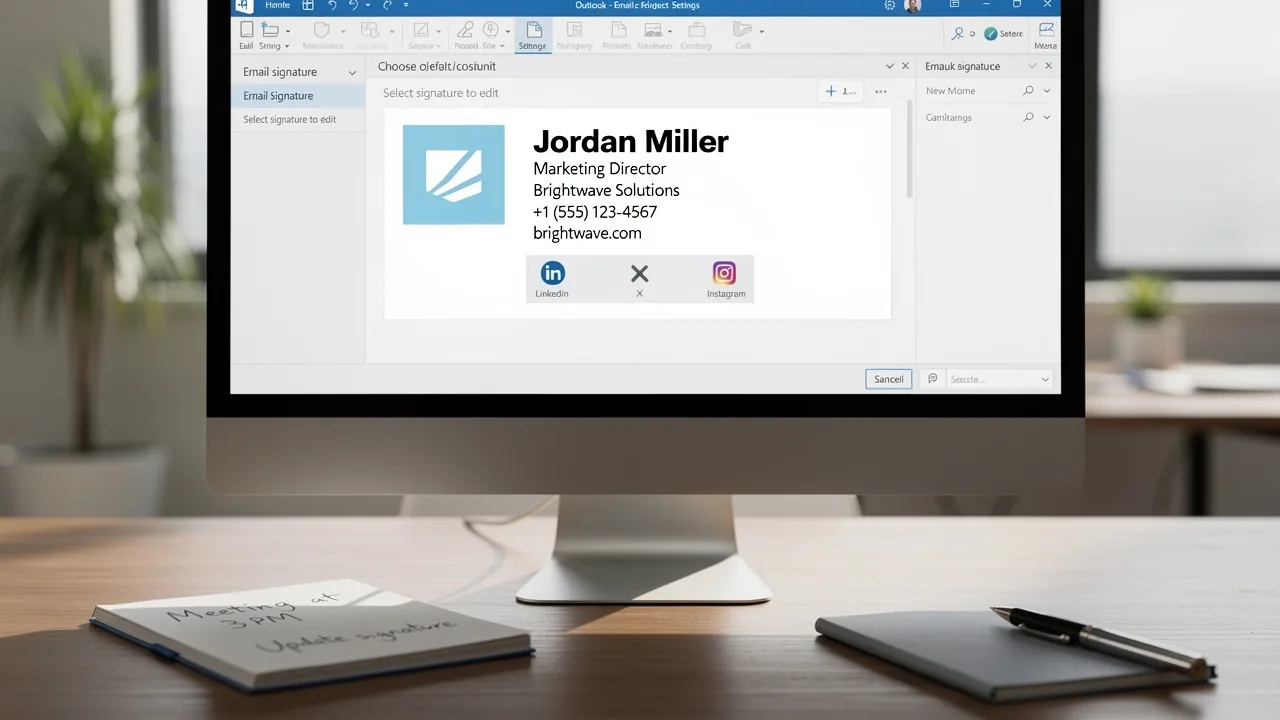This screenshot has width=1280, height=720.
Task: Expand the Camitamgs row chevron
Action: pos(1047,117)
